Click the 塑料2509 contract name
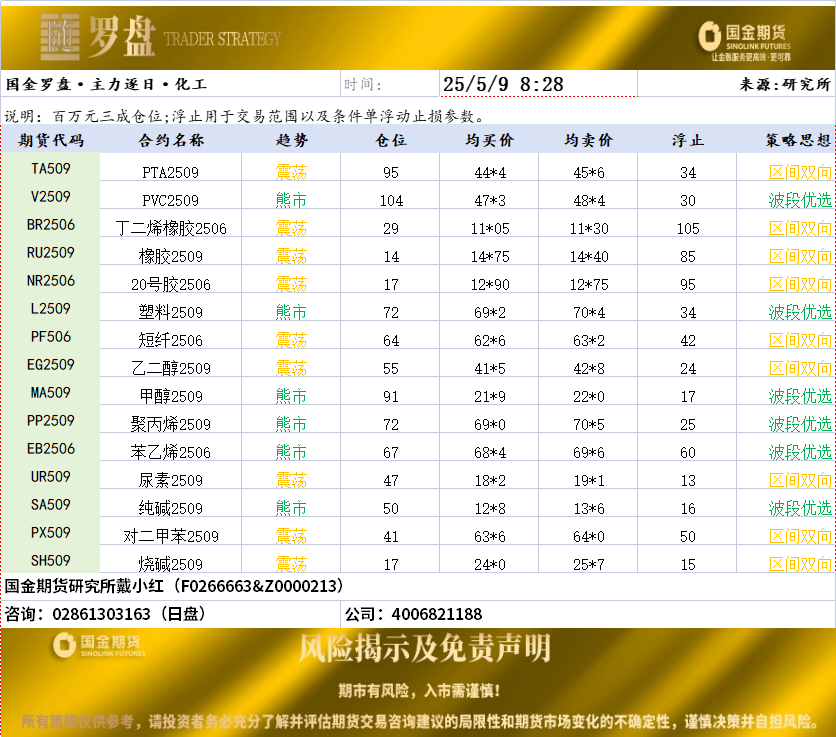Image resolution: width=836 pixels, height=737 pixels. (171, 313)
